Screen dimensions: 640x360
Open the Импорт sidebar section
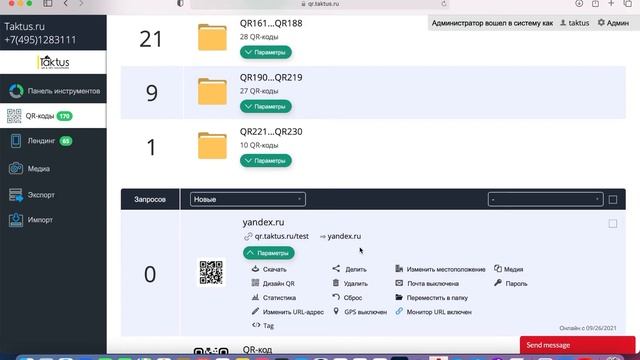[53, 220]
